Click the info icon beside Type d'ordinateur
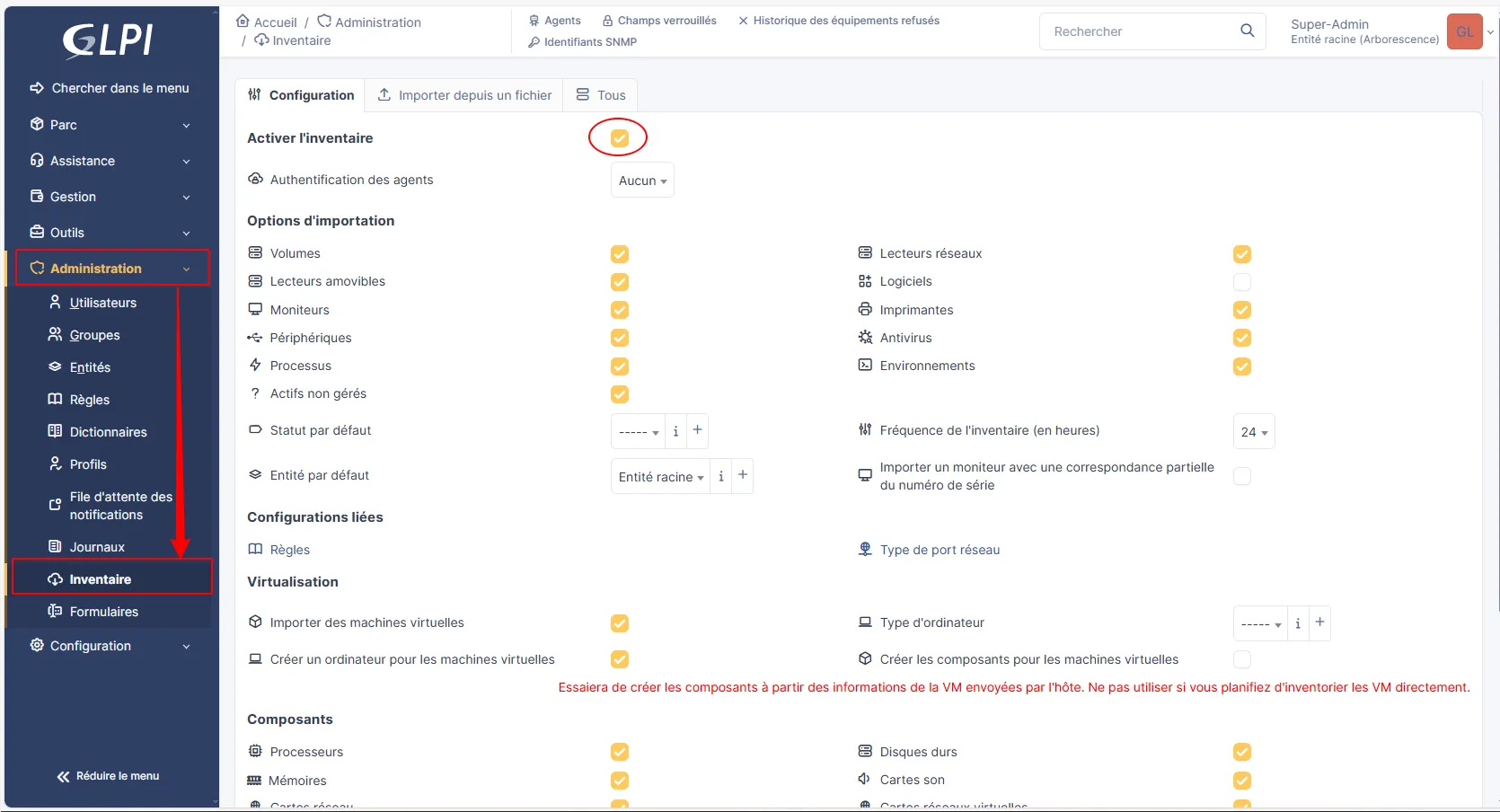Image resolution: width=1500 pixels, height=812 pixels. pyautogui.click(x=1298, y=623)
